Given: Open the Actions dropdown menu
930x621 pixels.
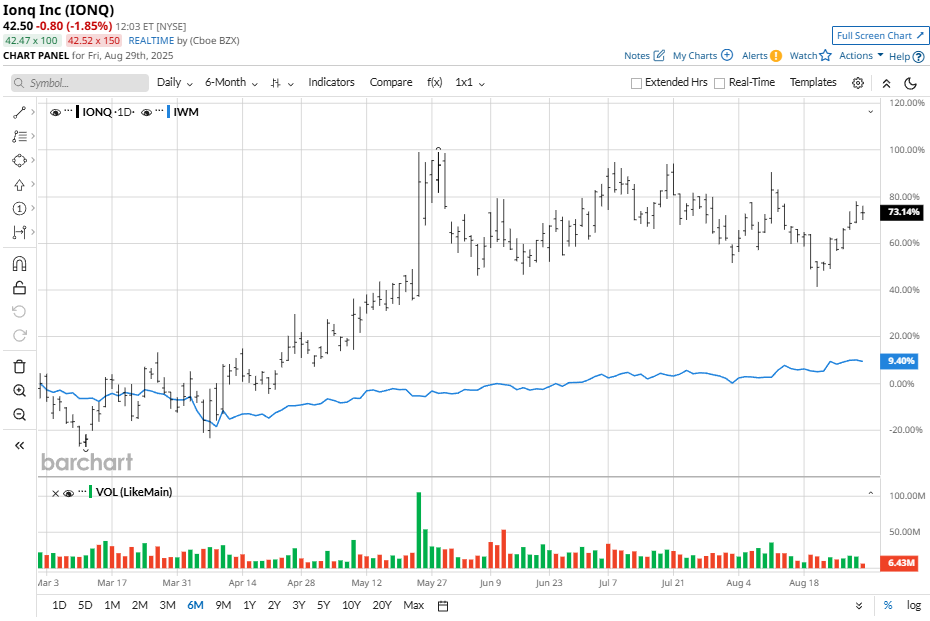Looking at the screenshot, I should click(861, 56).
